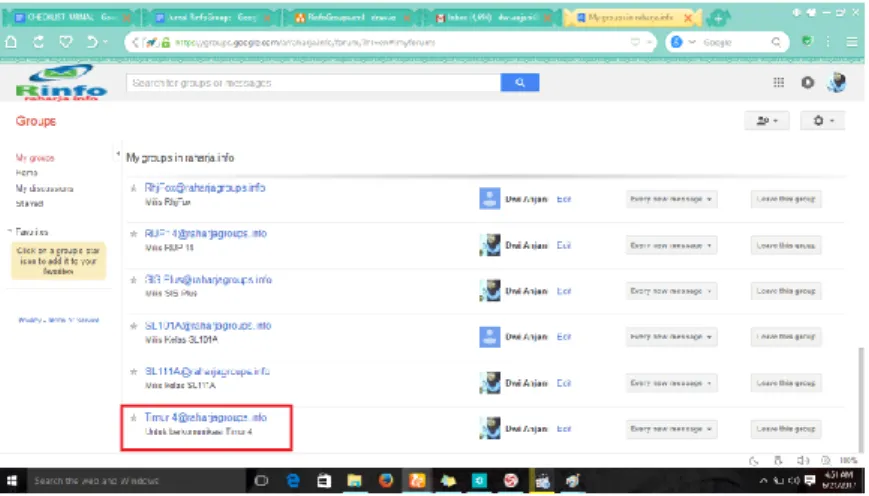Select Starred in sidebar
869x496 pixels.
29,204
